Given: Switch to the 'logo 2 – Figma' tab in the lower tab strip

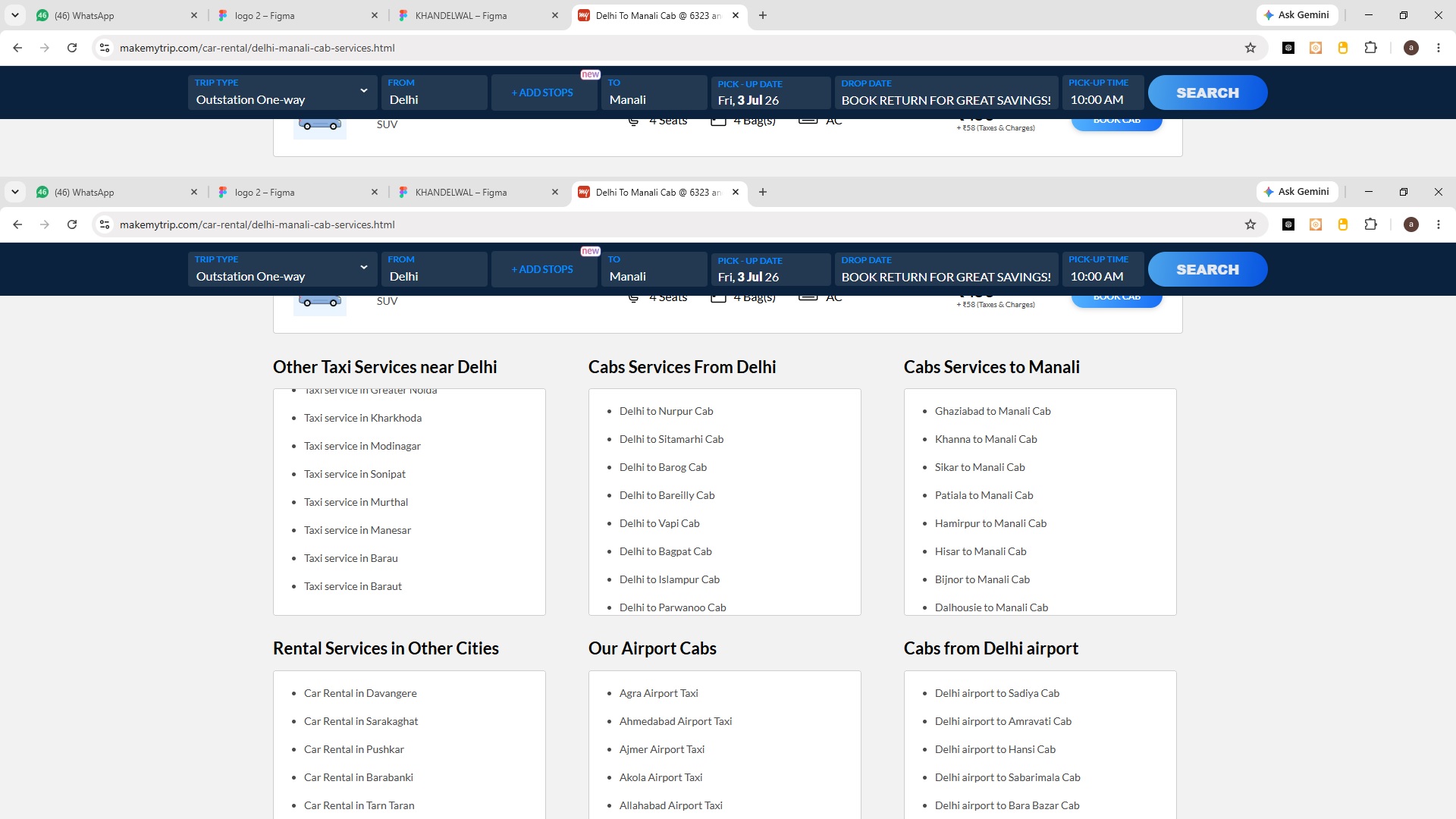Looking at the screenshot, I should [x=296, y=192].
